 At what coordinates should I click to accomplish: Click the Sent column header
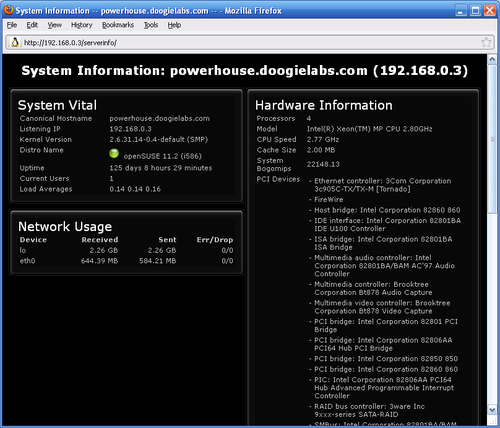pos(167,240)
